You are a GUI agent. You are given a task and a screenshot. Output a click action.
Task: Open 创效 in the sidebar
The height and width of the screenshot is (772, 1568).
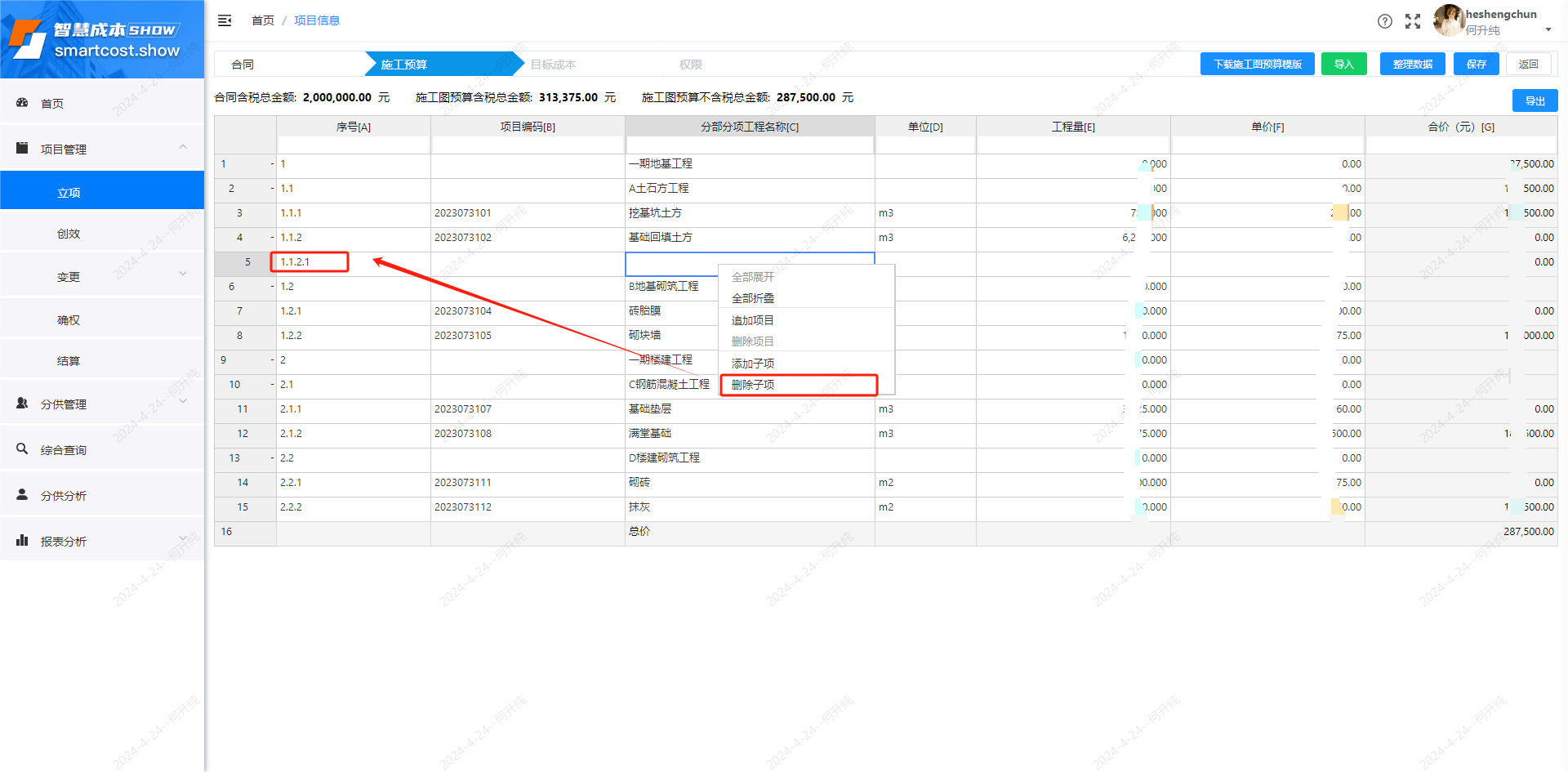pos(69,234)
